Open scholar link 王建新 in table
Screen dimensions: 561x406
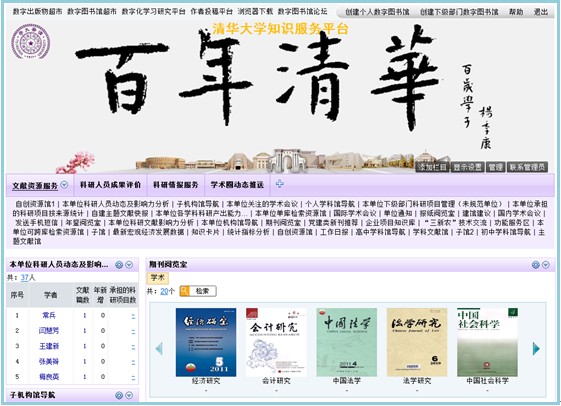(x=49, y=346)
